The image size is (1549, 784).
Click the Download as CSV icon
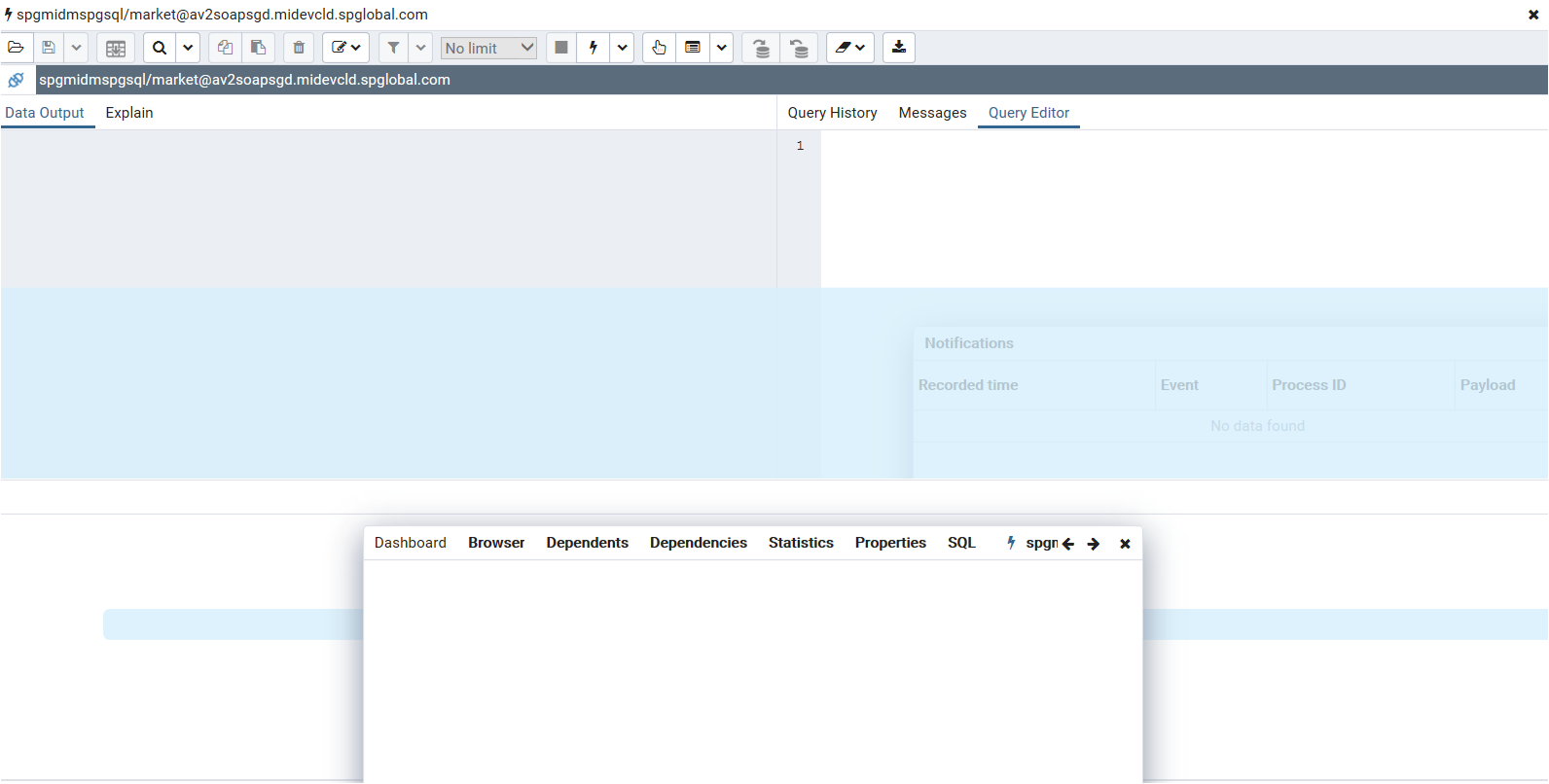pos(899,48)
